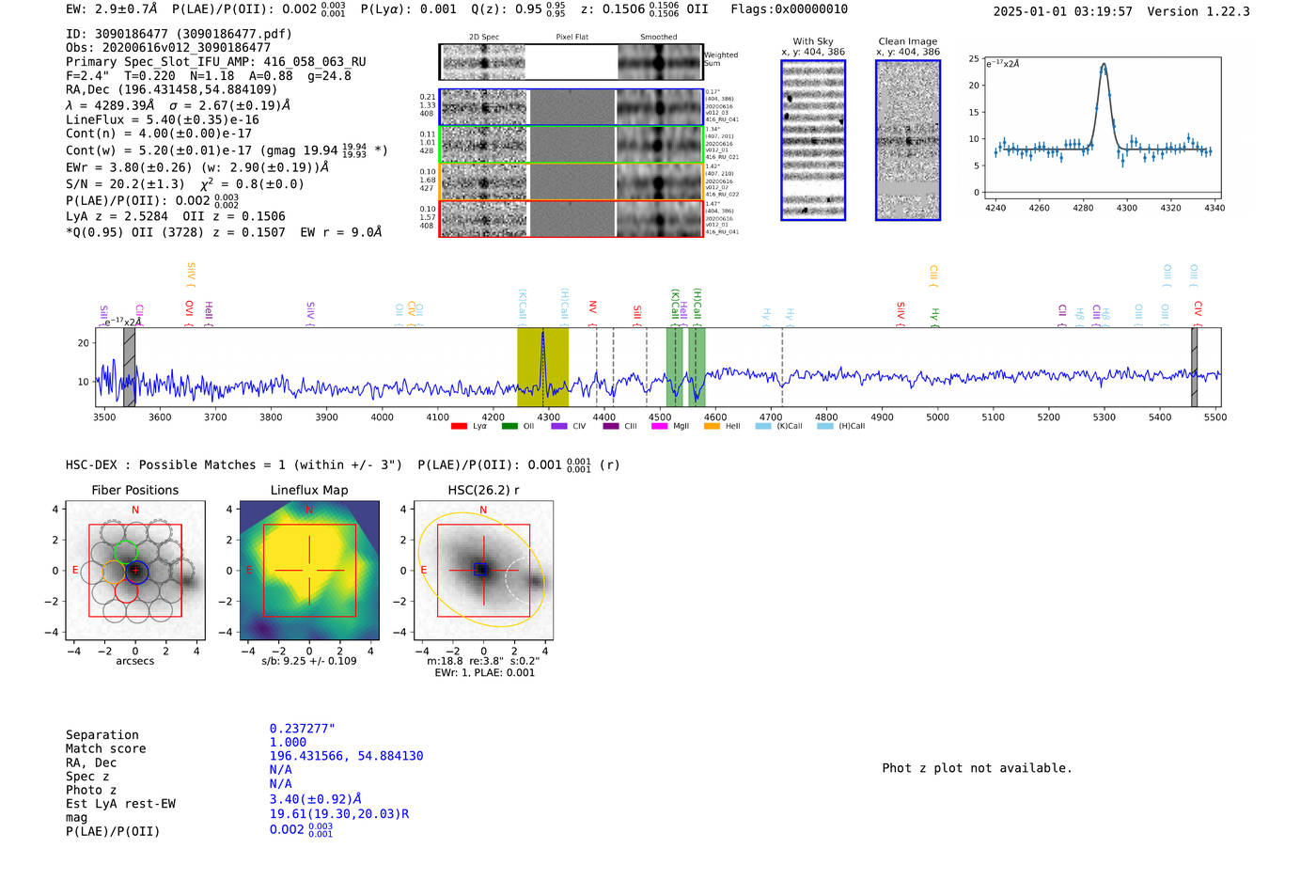Select the blue-bordered fiber spectrum row
The width and height of the screenshot is (1316, 896).
click(572, 107)
